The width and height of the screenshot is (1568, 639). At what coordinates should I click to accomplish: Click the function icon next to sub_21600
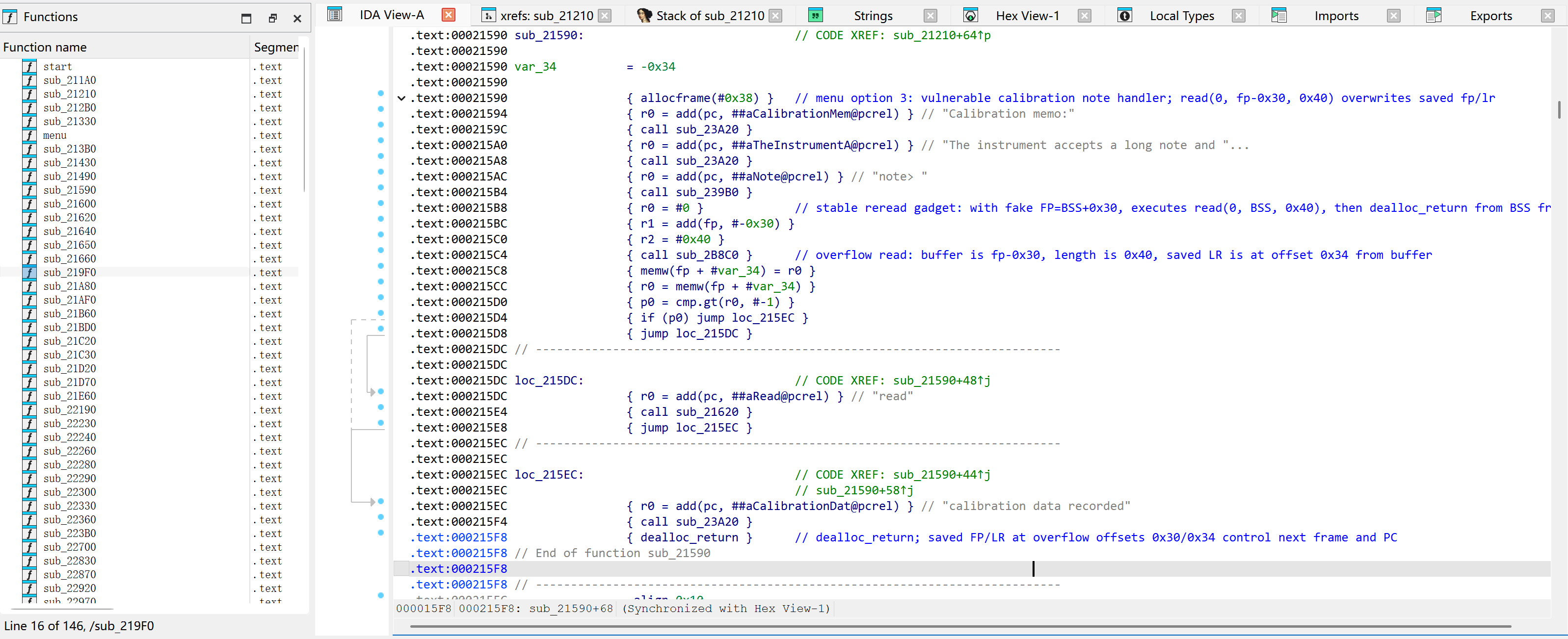[x=29, y=204]
